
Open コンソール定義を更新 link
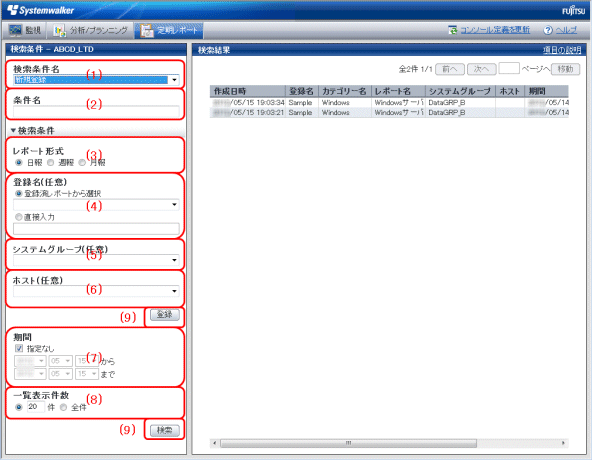[x=495, y=30]
